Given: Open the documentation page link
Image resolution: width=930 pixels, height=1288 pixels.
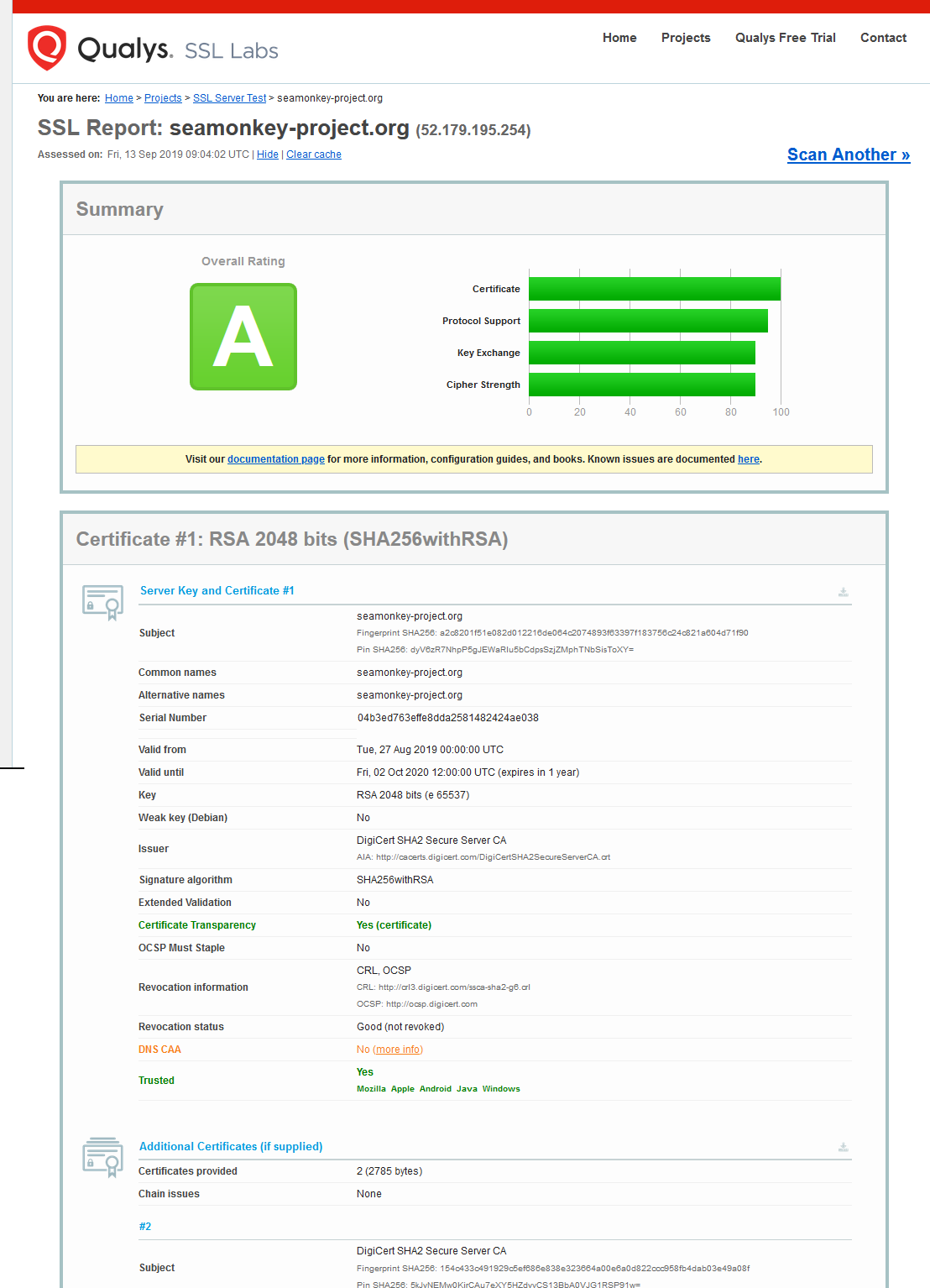Looking at the screenshot, I should pyautogui.click(x=276, y=459).
